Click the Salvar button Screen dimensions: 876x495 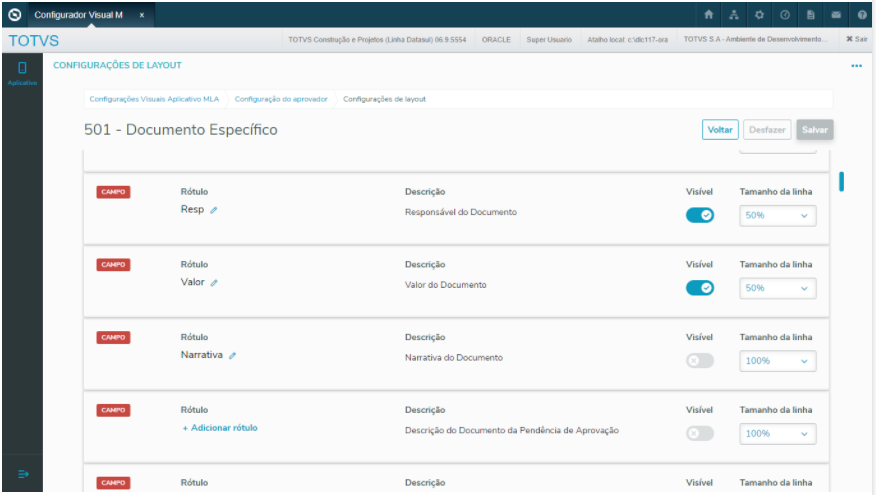(x=815, y=130)
